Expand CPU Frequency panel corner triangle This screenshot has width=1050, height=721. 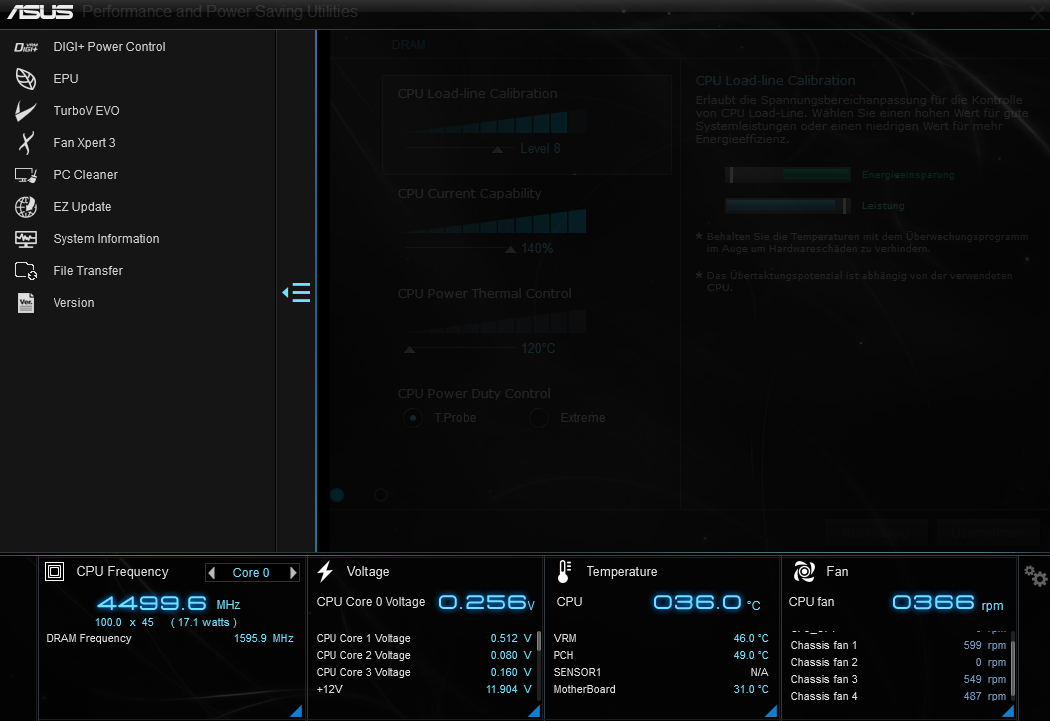click(x=296, y=711)
